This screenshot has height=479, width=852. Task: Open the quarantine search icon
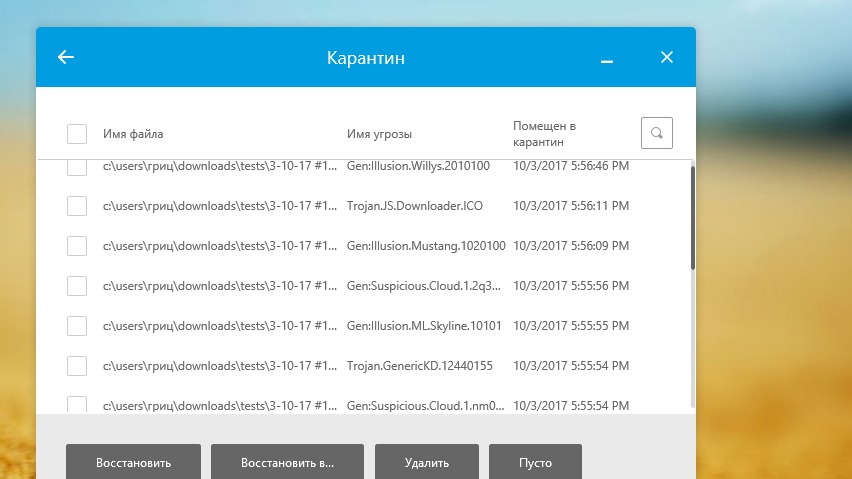coord(656,133)
